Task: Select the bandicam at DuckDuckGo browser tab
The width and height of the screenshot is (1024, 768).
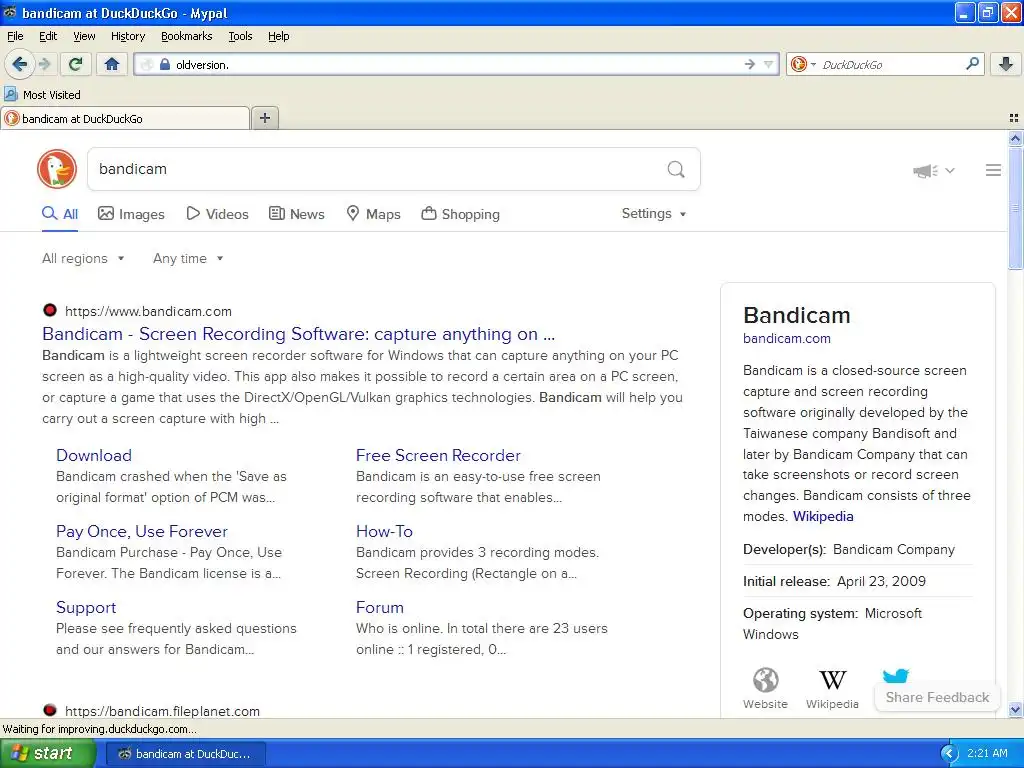Action: [x=125, y=118]
